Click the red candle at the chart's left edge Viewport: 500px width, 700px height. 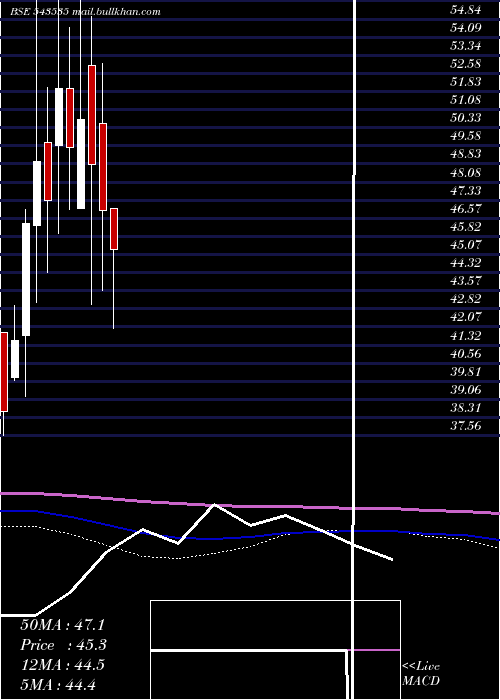4,372
